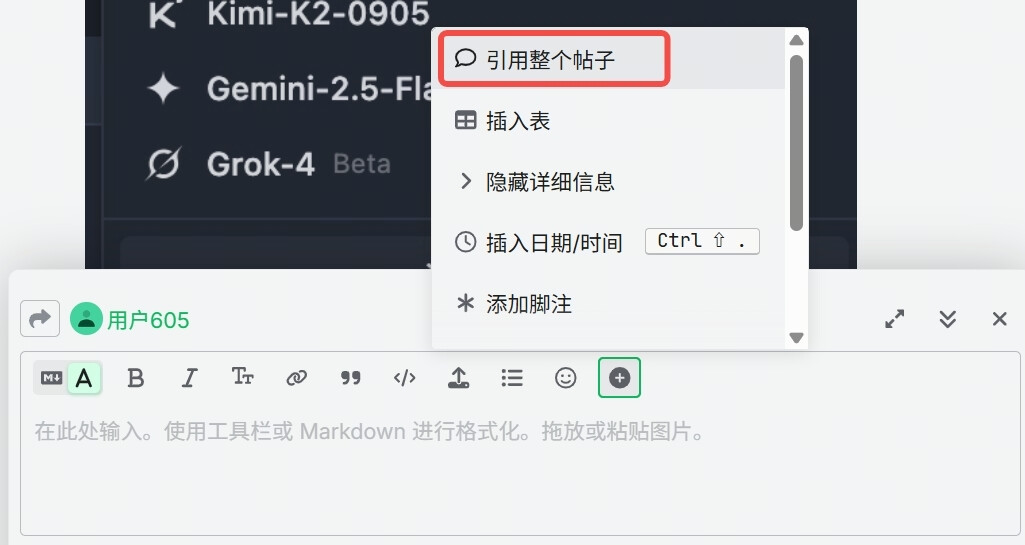Insert a hyperlink using link icon
The image size is (1025, 545).
coord(296,378)
